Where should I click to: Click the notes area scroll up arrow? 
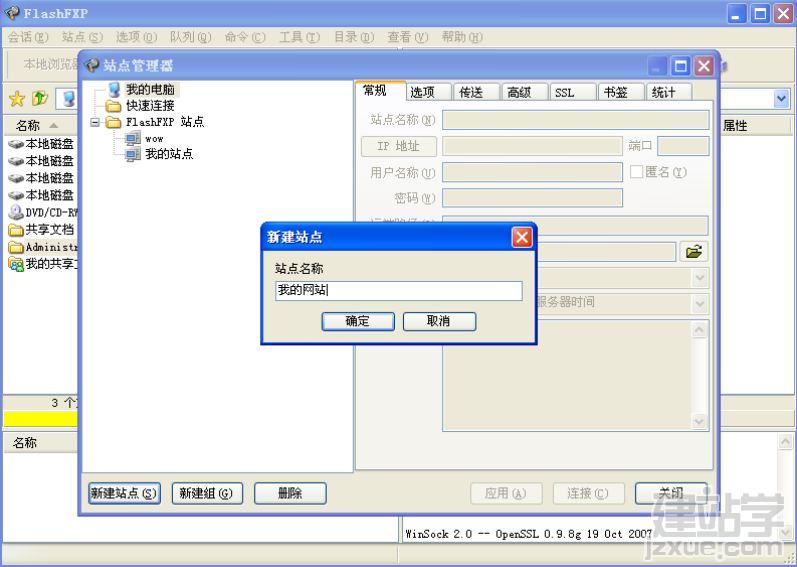pos(699,330)
